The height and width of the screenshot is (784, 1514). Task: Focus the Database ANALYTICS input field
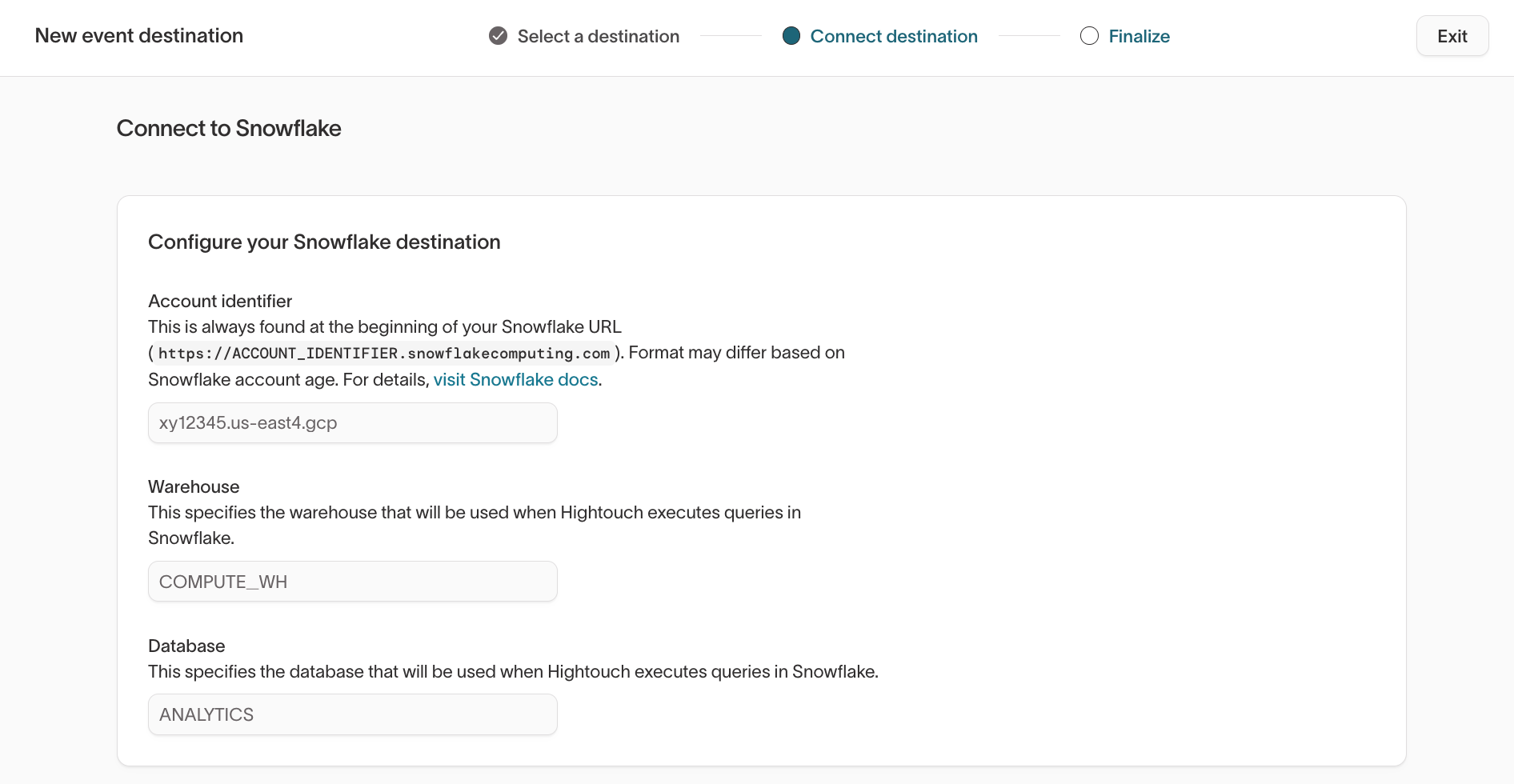tap(352, 714)
